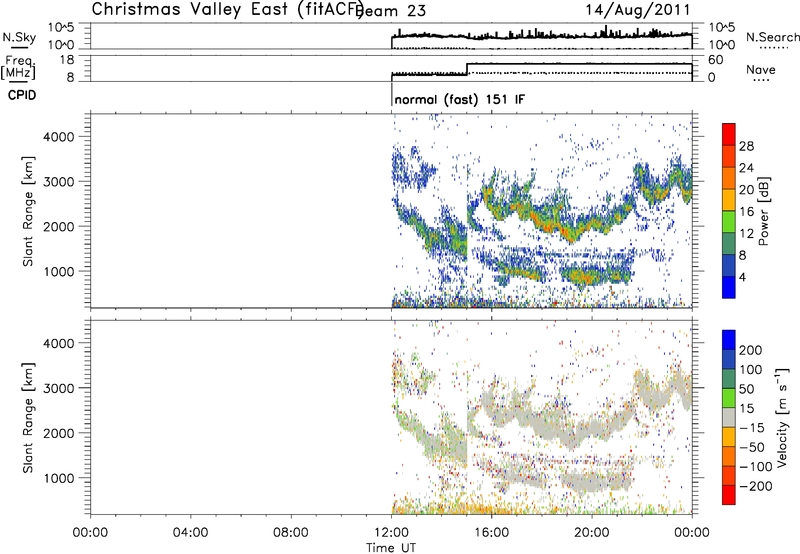Screen dimensions: 800x554
Task: Click the 'CPID' label
Action: click(x=22, y=95)
